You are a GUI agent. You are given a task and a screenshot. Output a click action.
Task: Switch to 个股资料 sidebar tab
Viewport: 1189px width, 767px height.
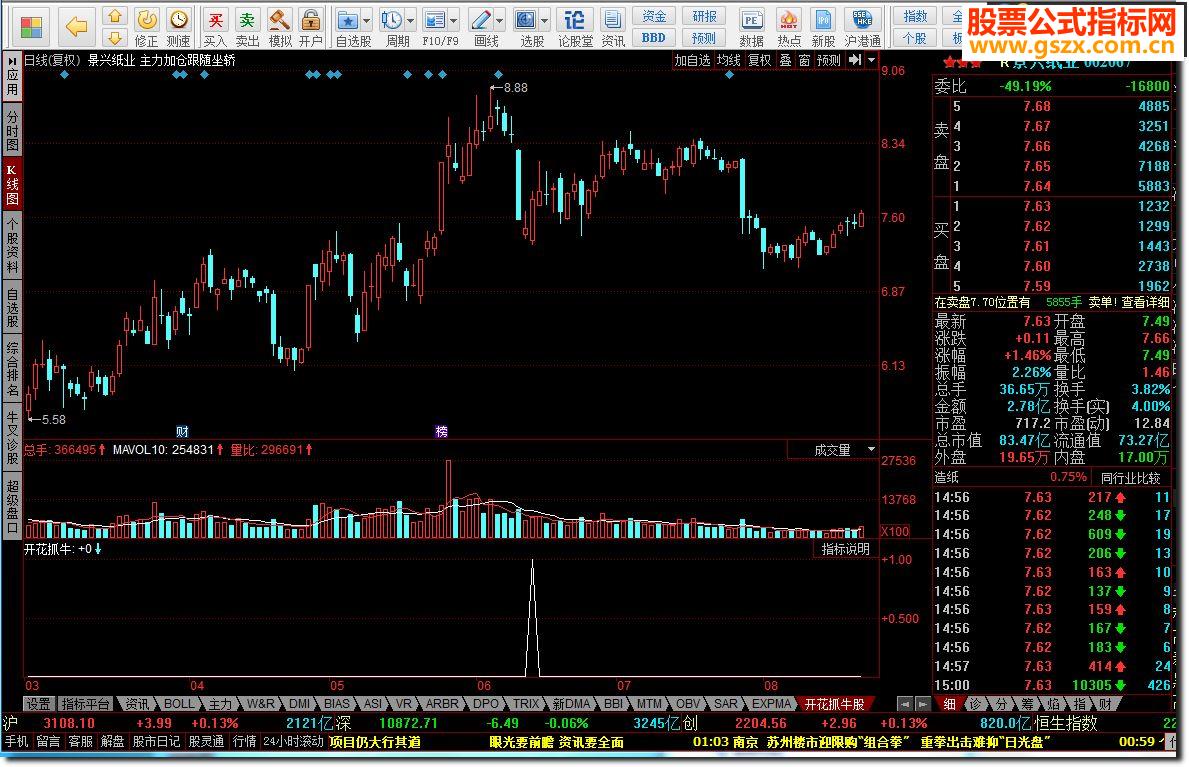[12, 246]
